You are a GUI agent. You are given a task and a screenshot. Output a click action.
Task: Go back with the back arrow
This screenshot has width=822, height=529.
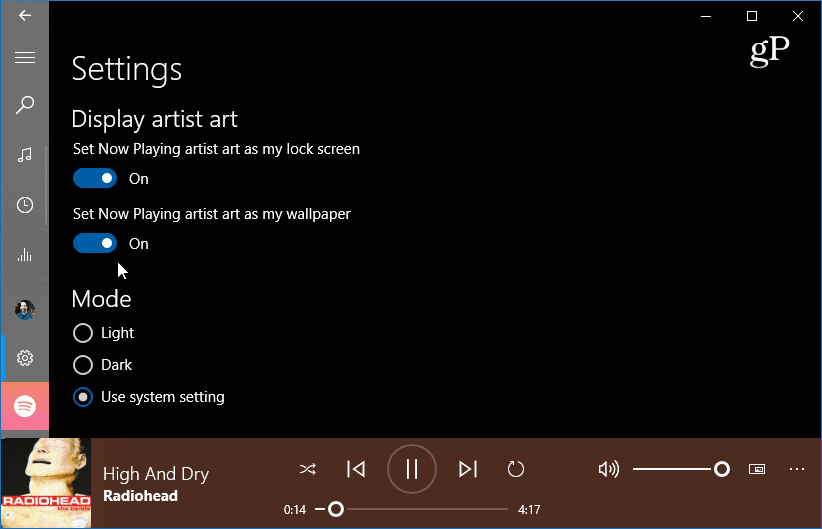[25, 15]
